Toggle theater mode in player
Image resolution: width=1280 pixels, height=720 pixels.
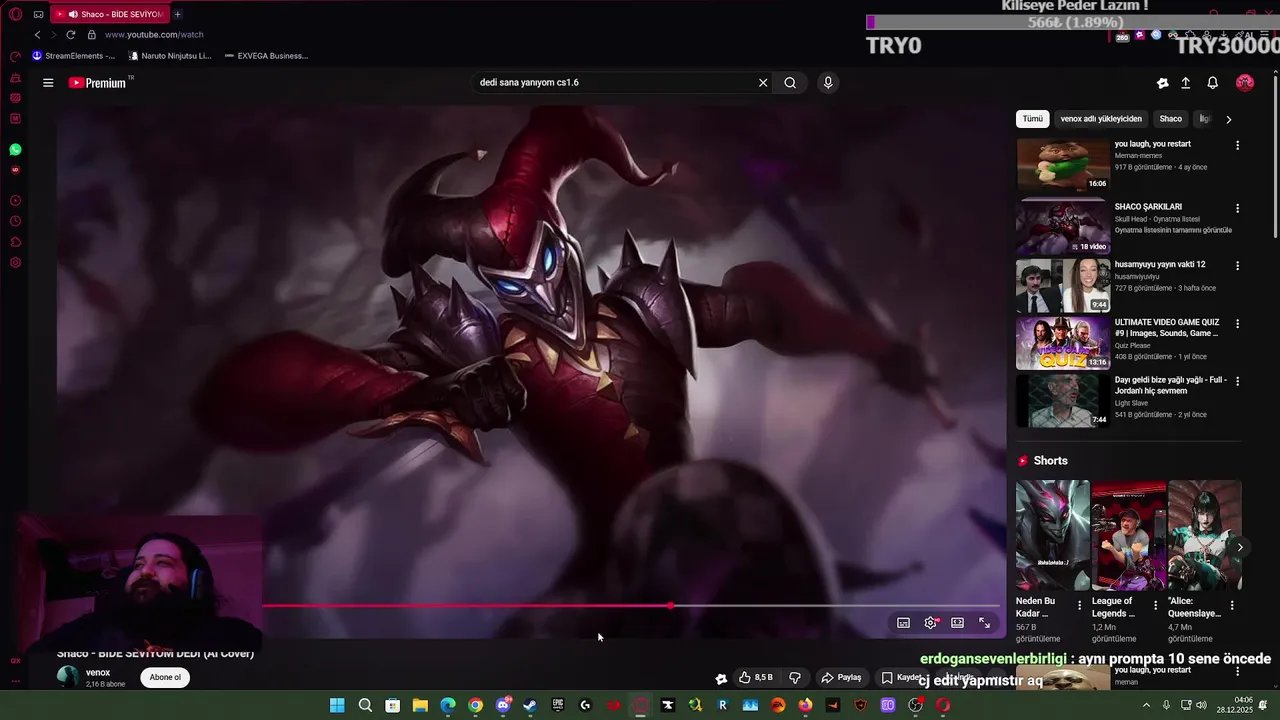(957, 623)
